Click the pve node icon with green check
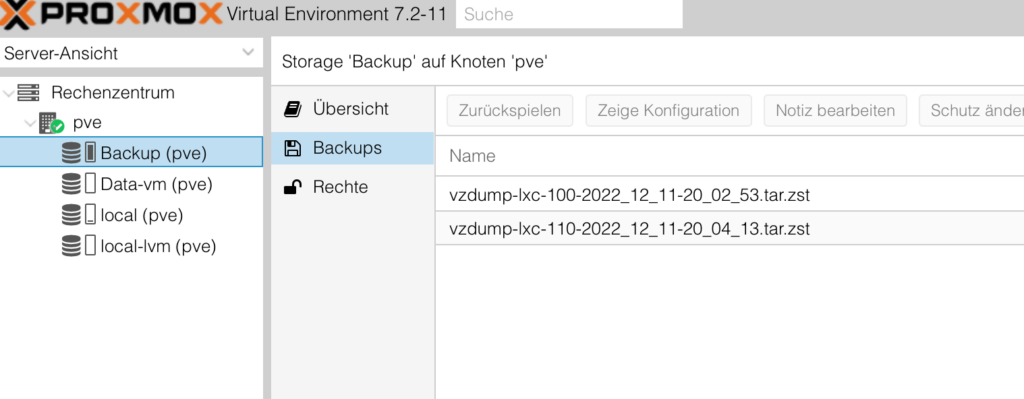Image resolution: width=1024 pixels, height=399 pixels. (51, 123)
